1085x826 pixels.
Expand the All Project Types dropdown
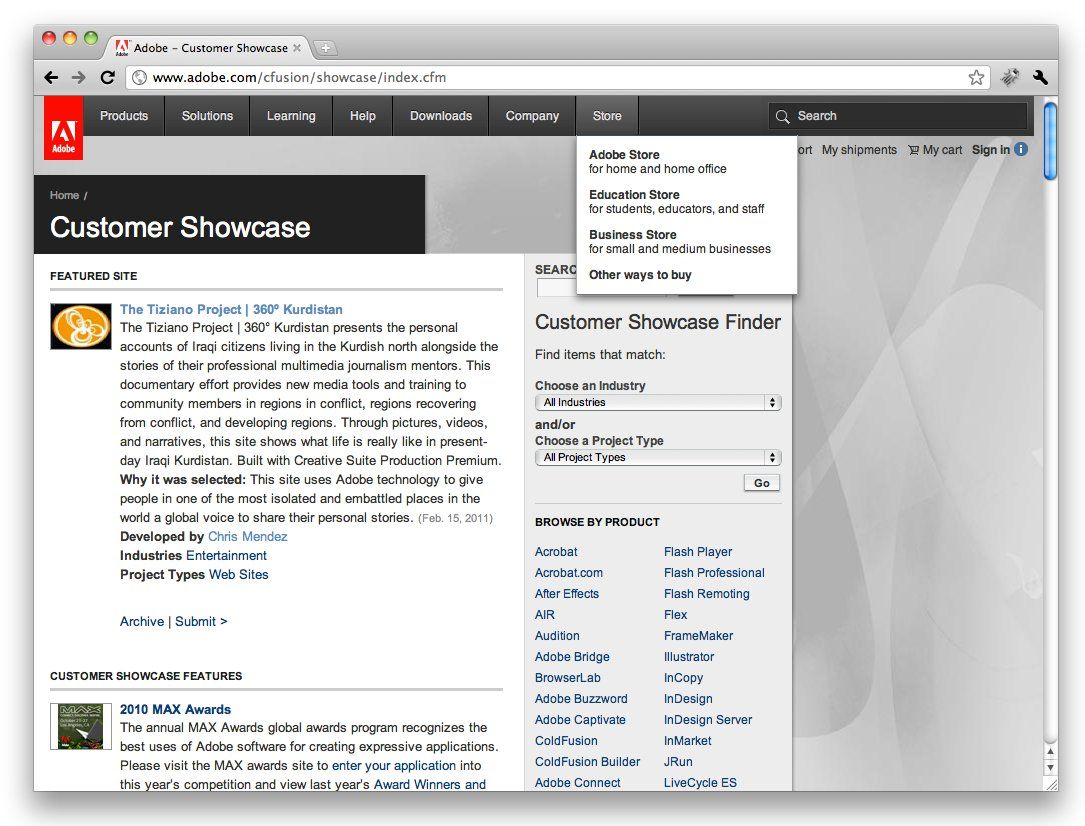point(658,457)
